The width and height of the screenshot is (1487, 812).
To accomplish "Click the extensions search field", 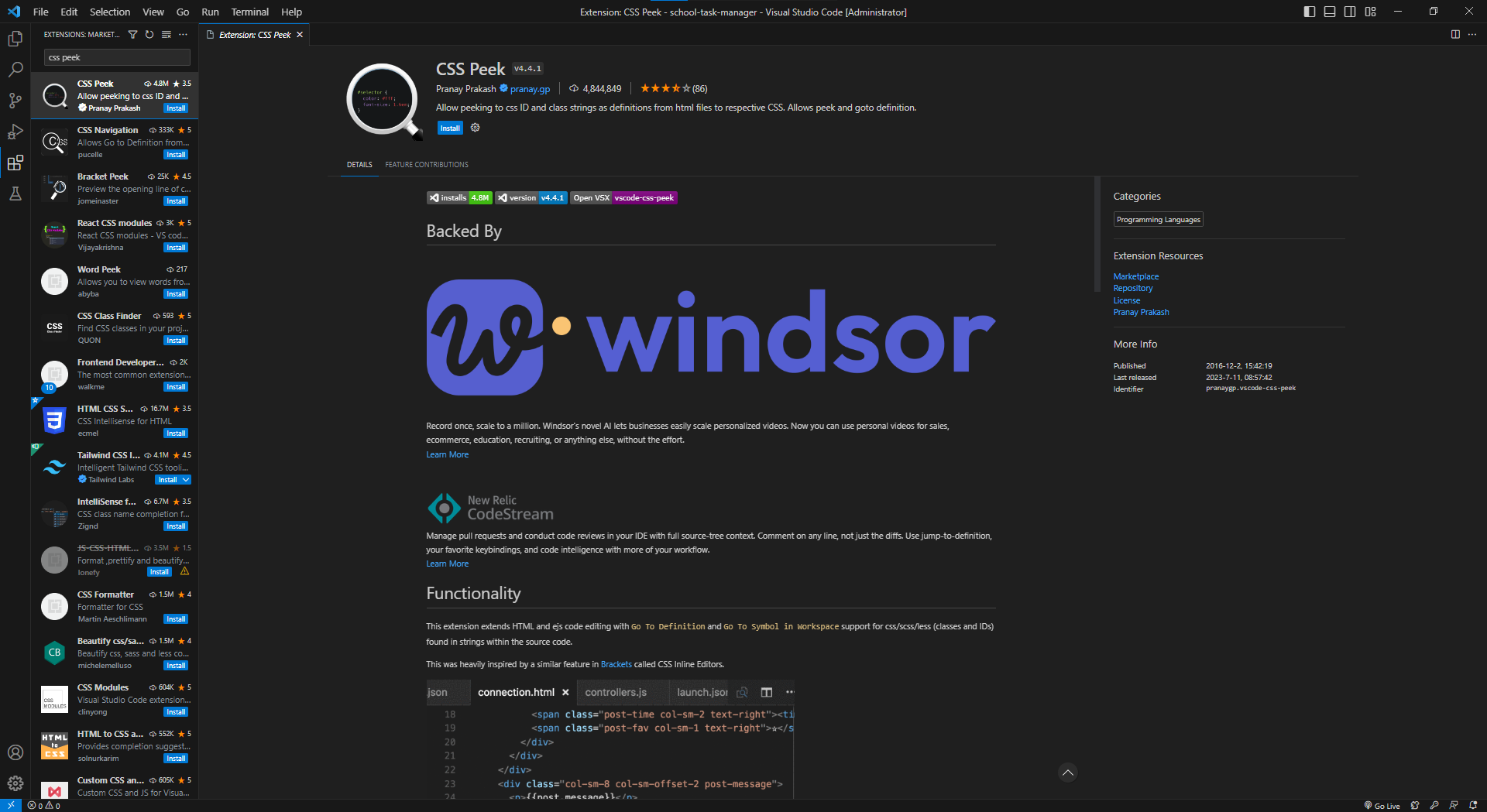I will [x=117, y=57].
